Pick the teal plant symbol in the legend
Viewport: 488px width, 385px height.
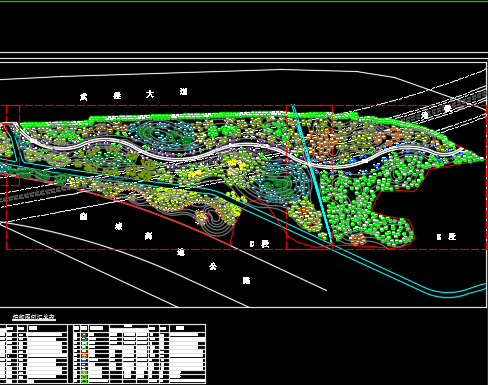tap(84, 339)
